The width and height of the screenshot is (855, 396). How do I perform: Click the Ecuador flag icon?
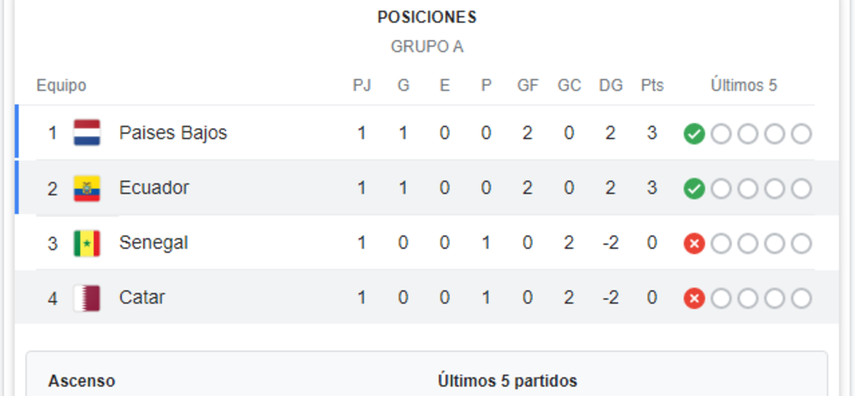click(x=87, y=188)
